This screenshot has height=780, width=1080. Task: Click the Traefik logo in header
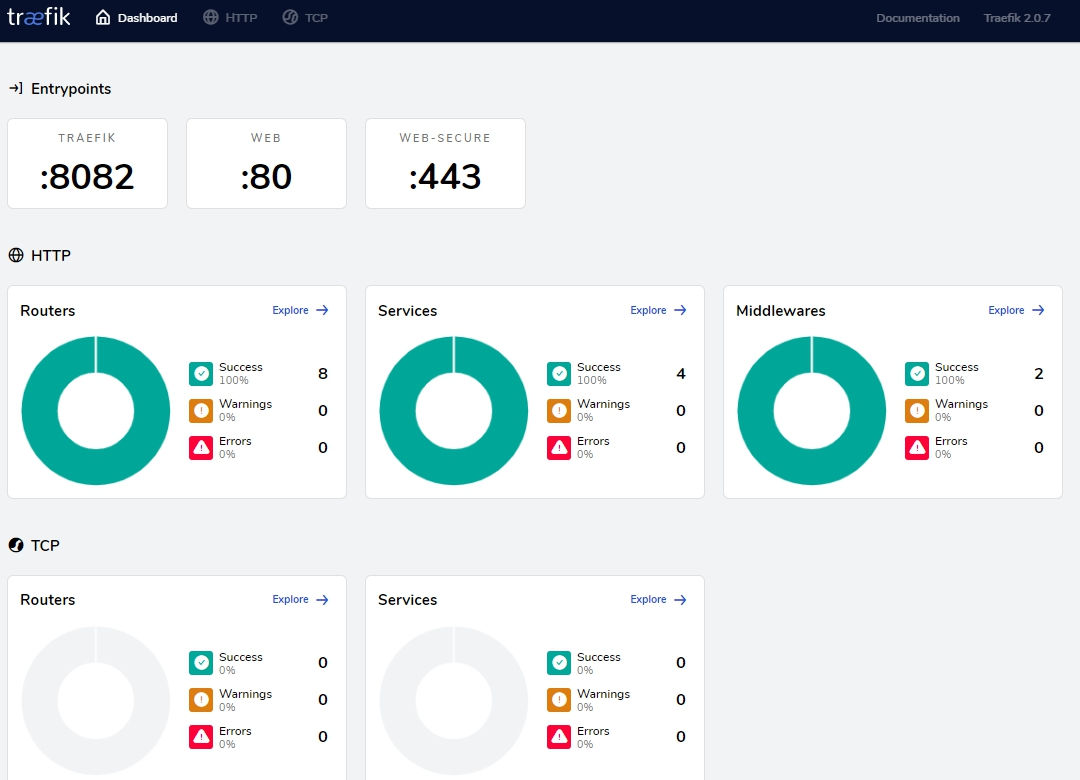pyautogui.click(x=39, y=17)
